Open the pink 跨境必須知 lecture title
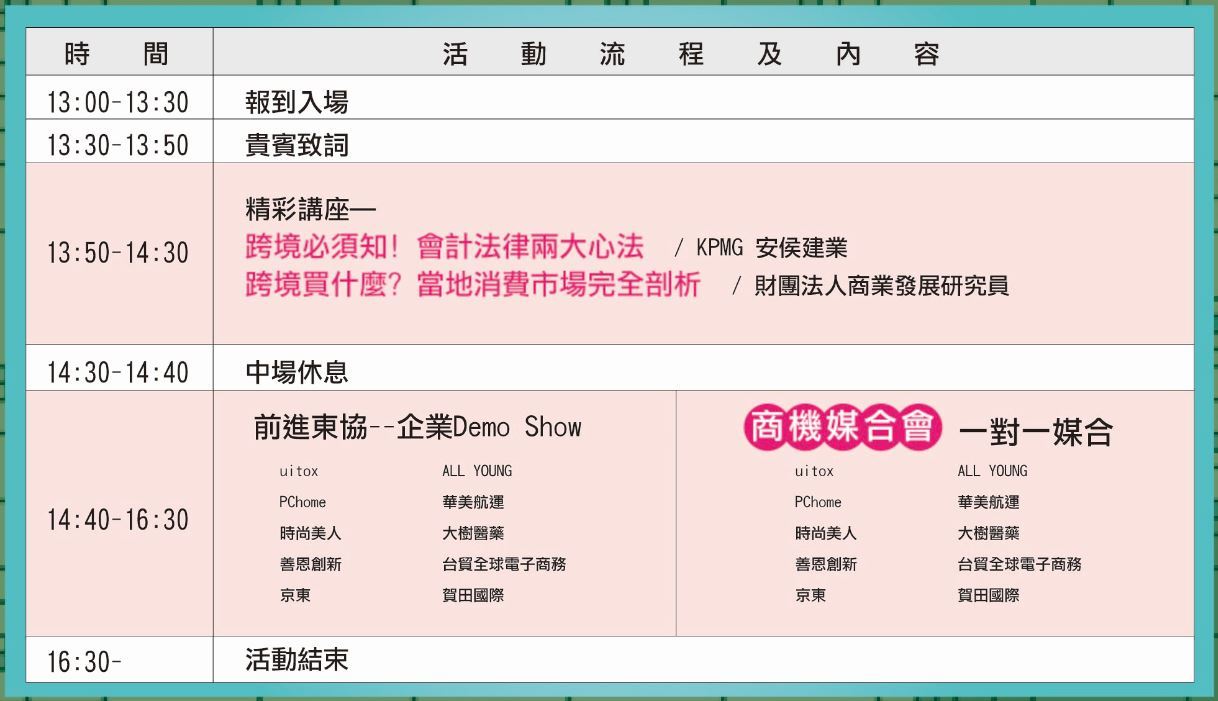1218x701 pixels. click(x=444, y=247)
